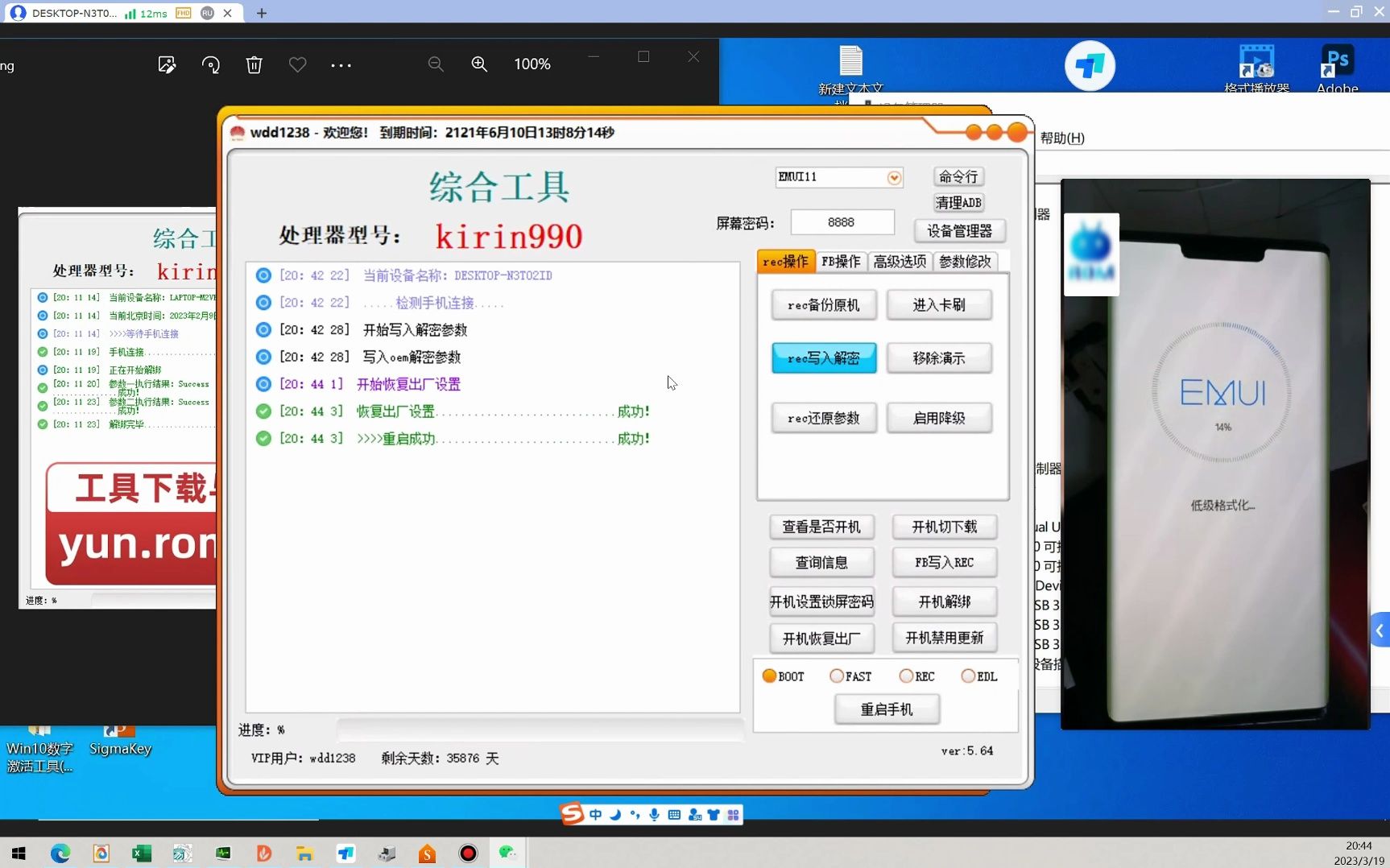
Task: Switch to the rec操作 tab
Action: 785,262
